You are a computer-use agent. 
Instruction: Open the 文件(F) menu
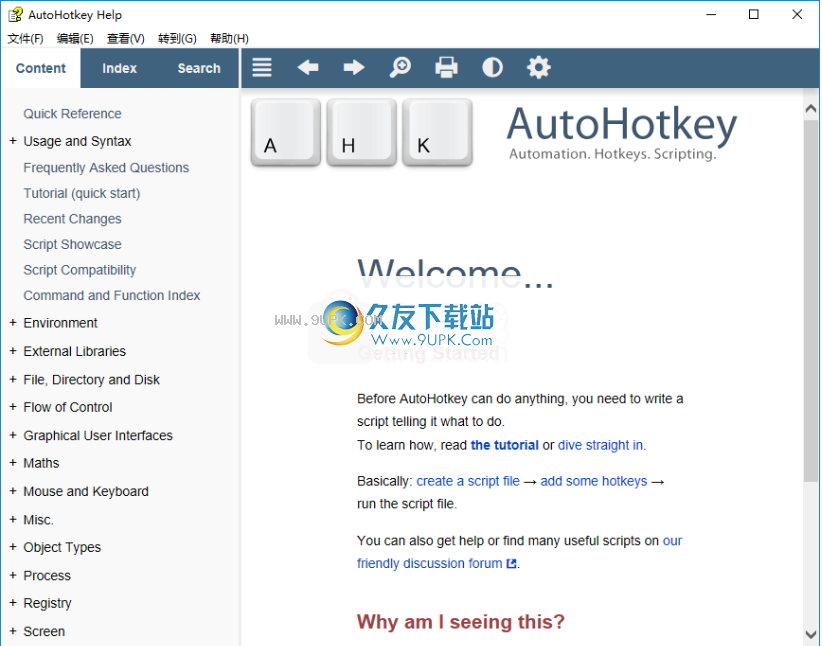coord(25,38)
